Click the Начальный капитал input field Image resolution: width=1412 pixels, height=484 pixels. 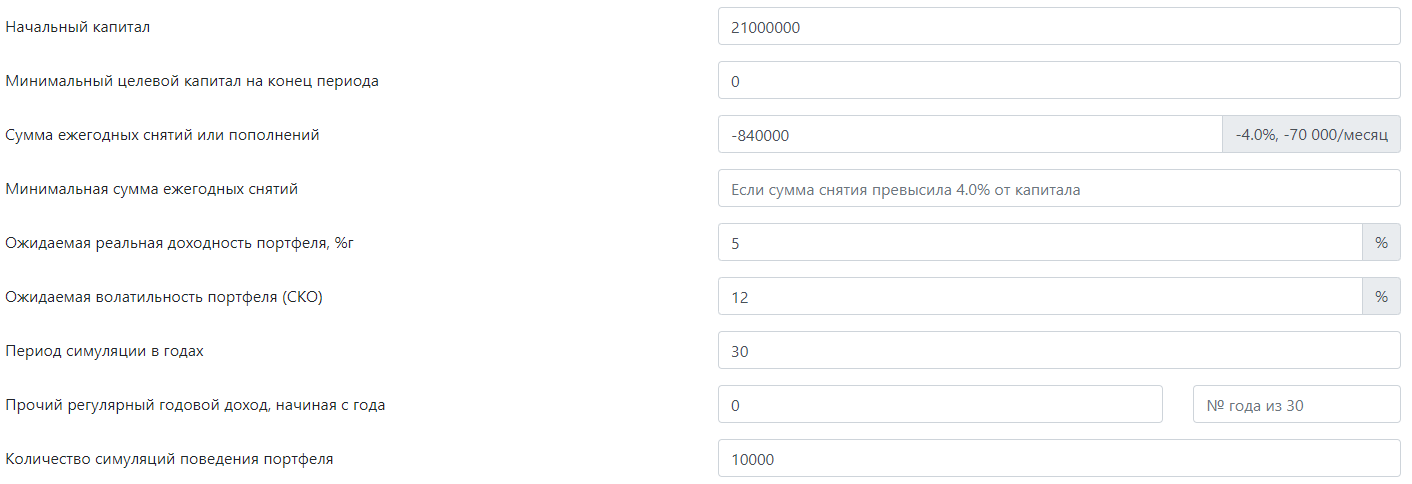(x=1059, y=27)
